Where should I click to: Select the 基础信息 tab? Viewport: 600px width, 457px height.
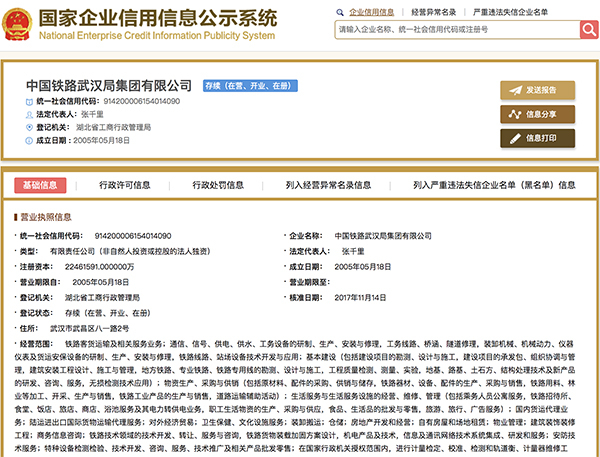(41, 185)
